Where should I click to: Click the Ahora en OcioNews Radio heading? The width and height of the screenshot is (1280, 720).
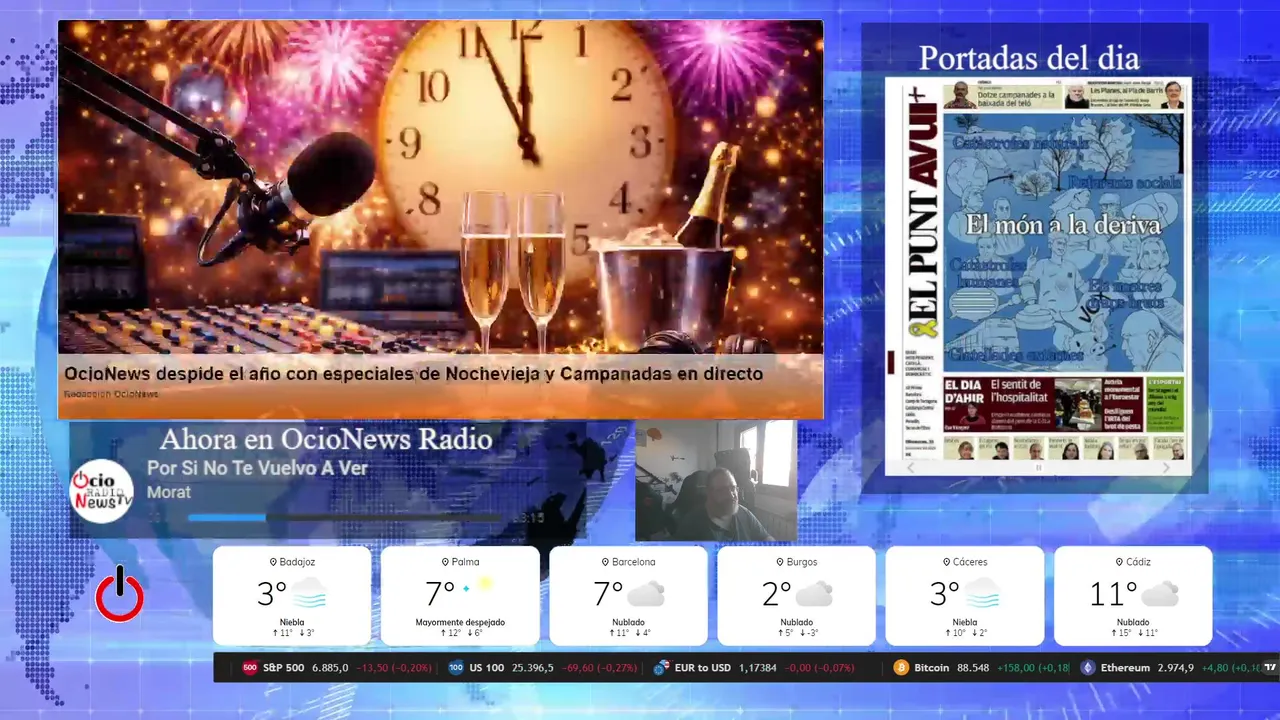coord(326,439)
